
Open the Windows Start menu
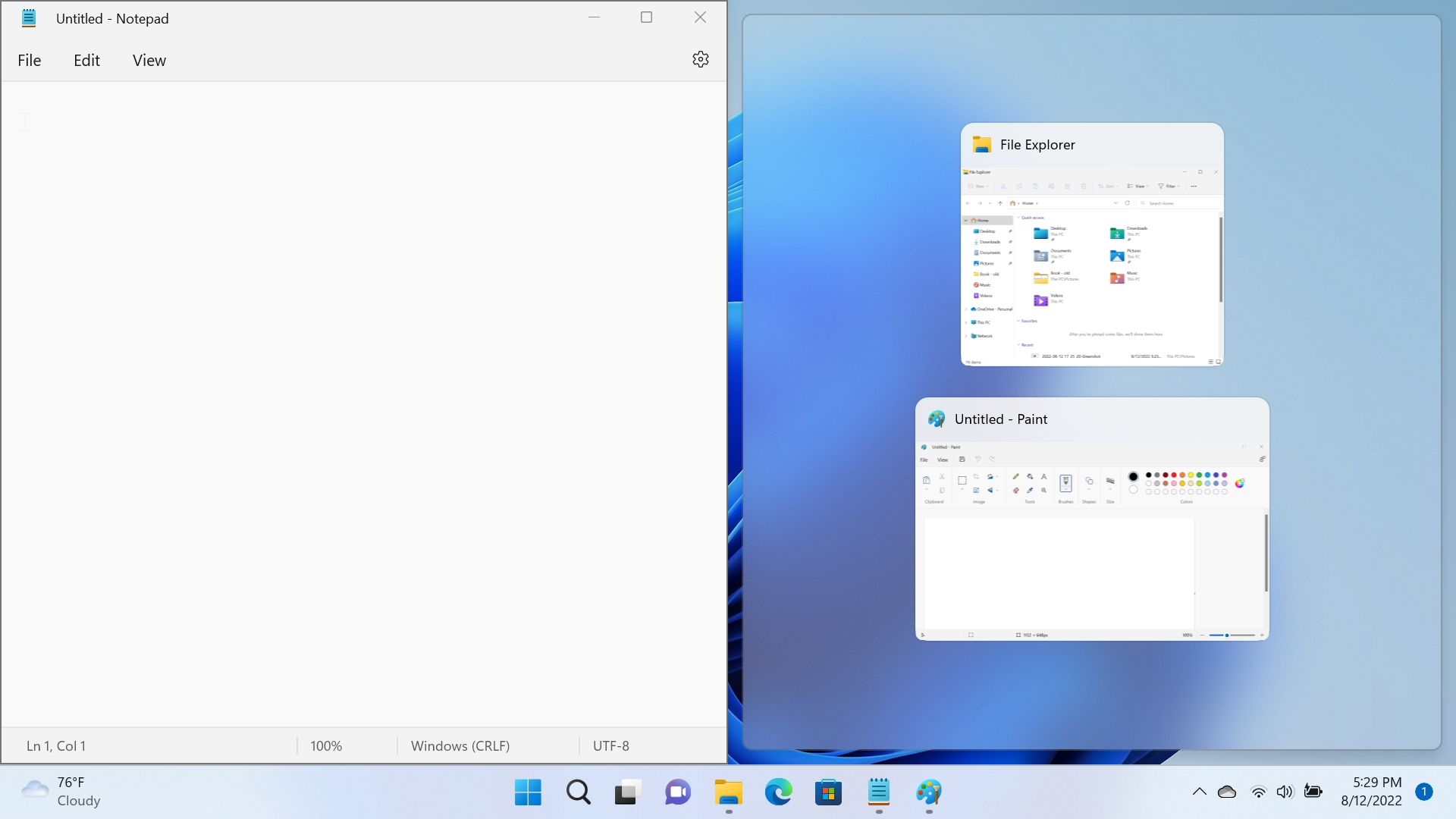tap(528, 792)
